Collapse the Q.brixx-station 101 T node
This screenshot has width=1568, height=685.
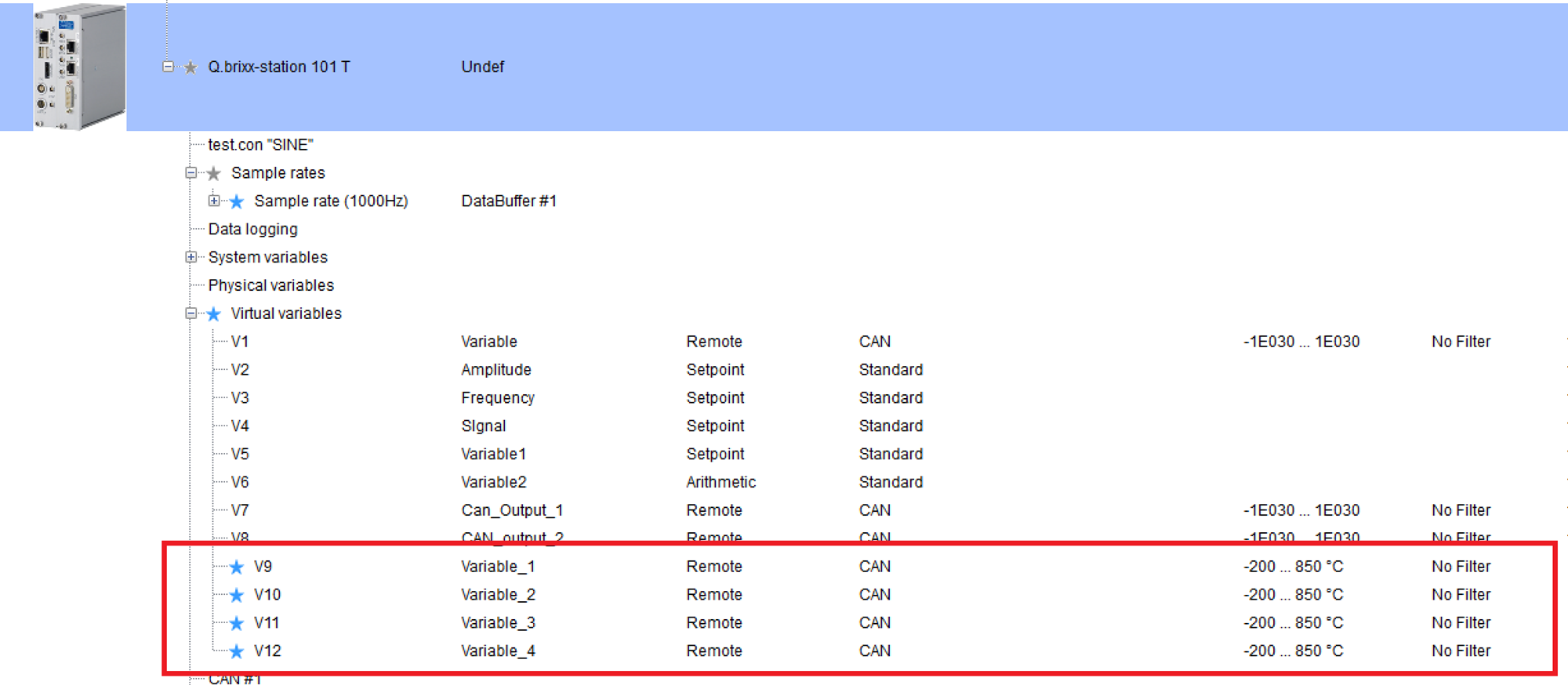coord(168,67)
